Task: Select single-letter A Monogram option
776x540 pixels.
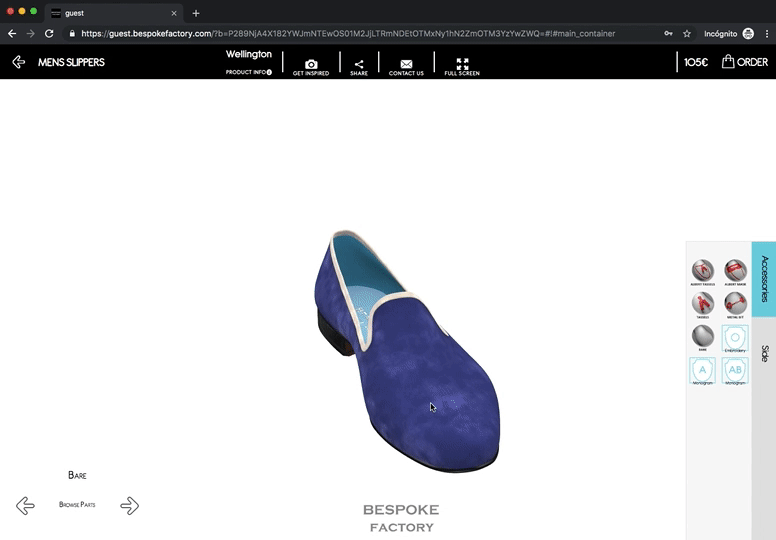Action: tap(703, 370)
